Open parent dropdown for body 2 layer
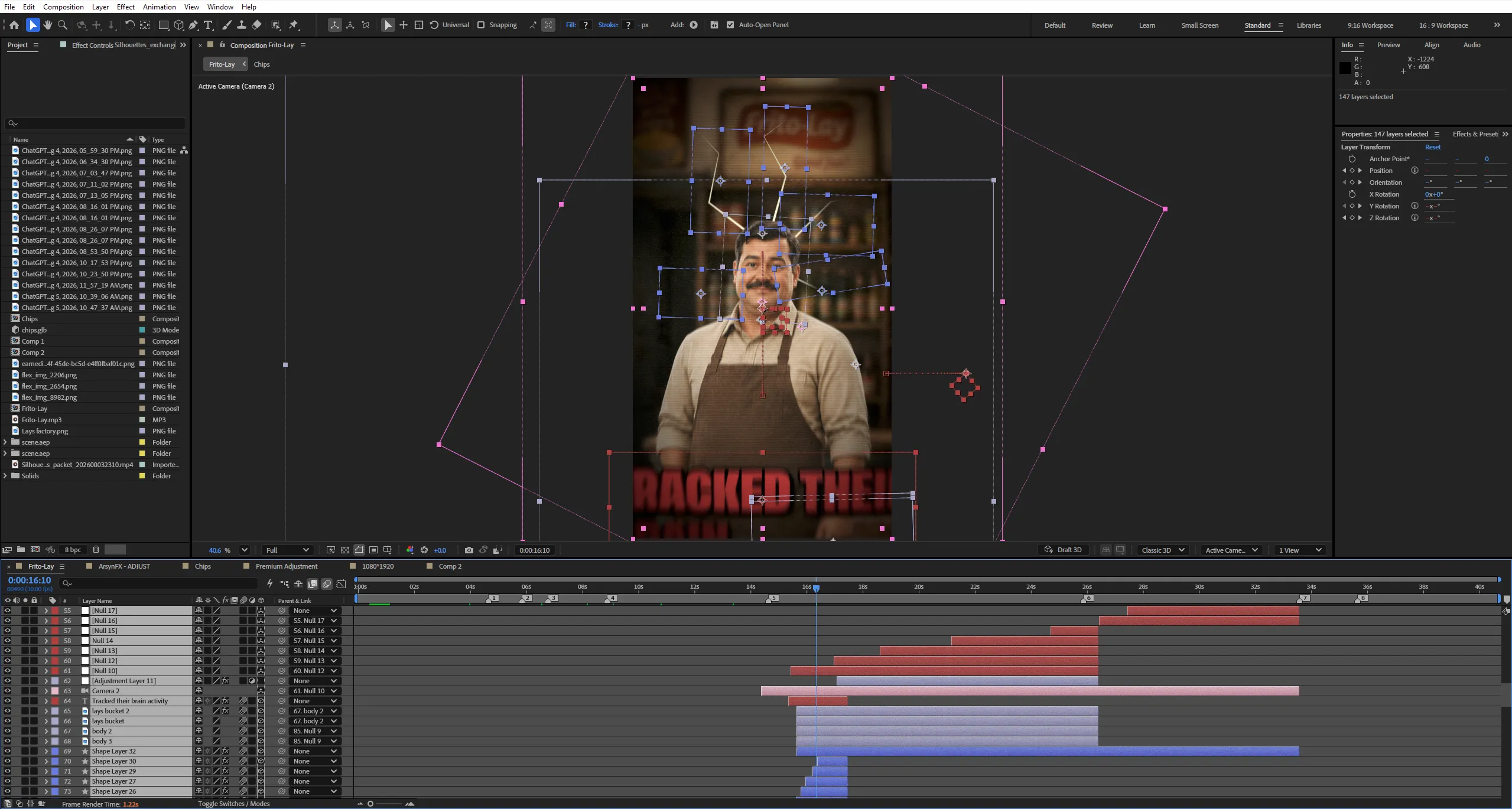Image resolution: width=1512 pixels, height=809 pixels. pyautogui.click(x=315, y=731)
